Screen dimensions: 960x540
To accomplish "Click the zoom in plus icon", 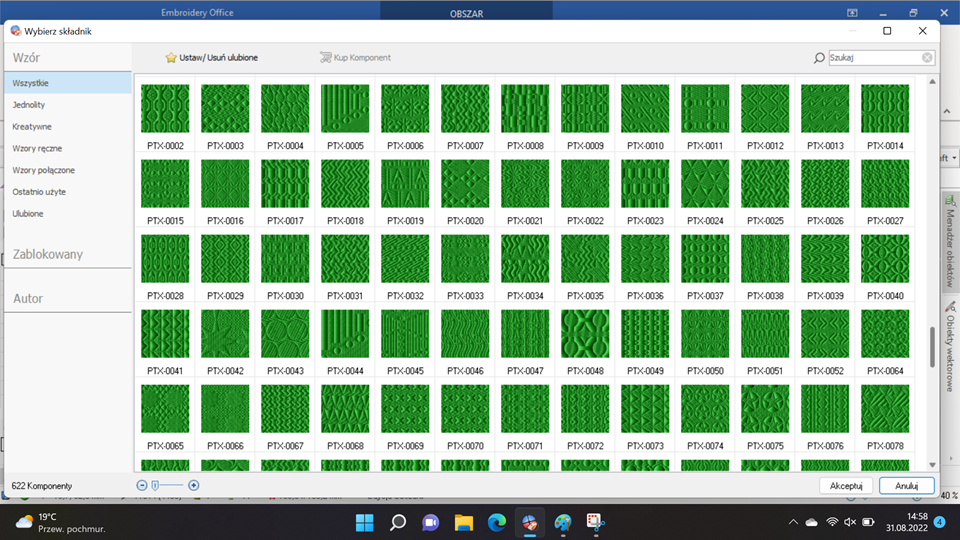I will click(194, 485).
